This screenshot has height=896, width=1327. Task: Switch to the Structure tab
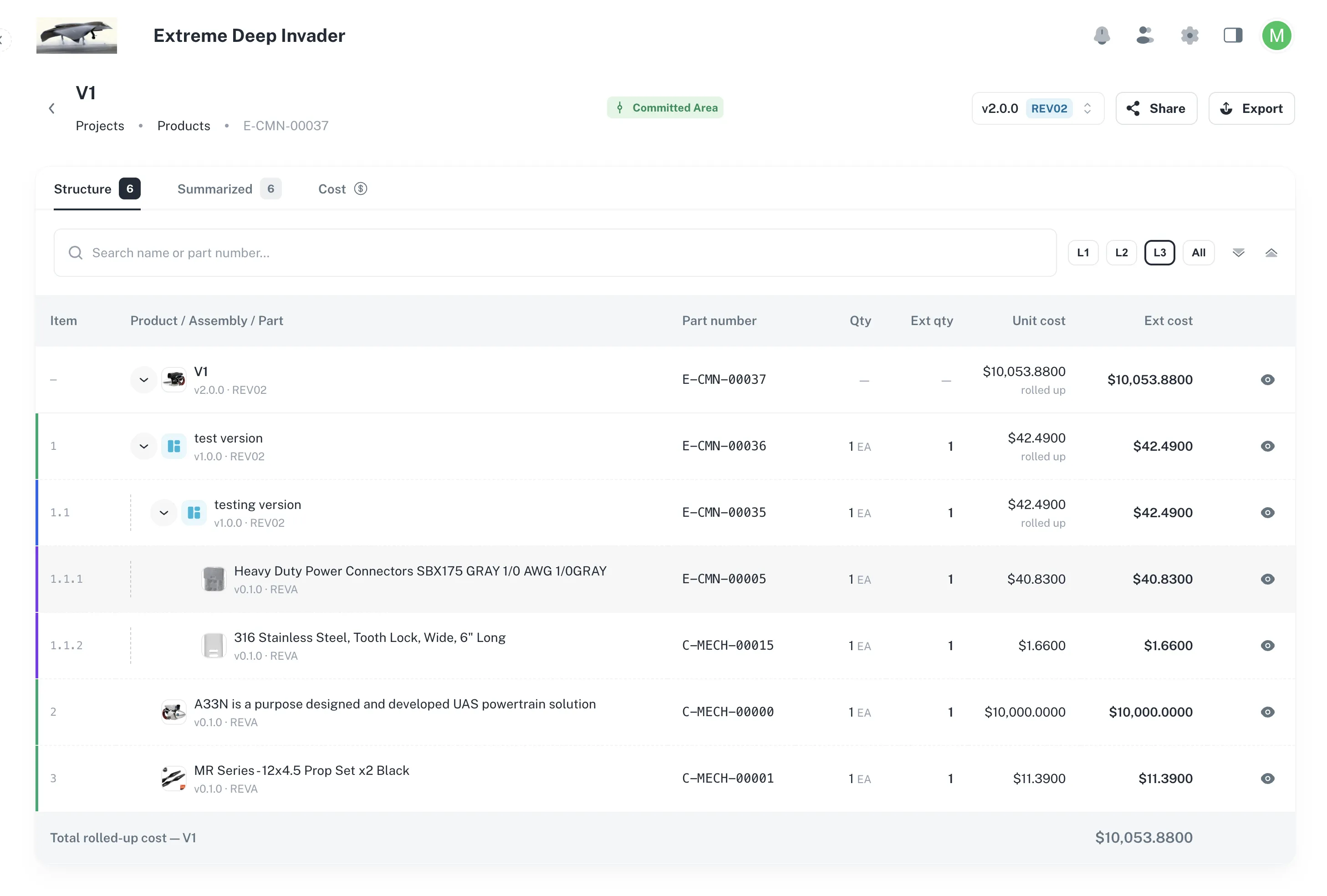tap(97, 189)
